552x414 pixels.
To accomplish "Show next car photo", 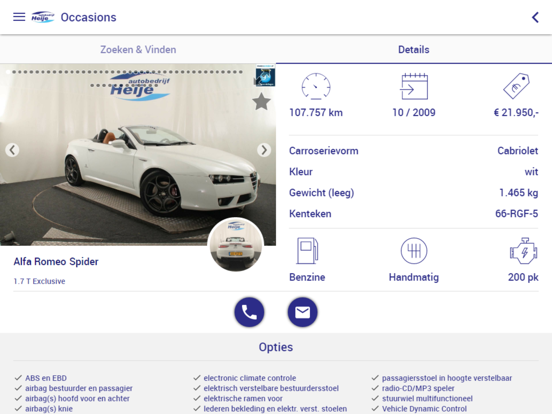I will tap(264, 150).
